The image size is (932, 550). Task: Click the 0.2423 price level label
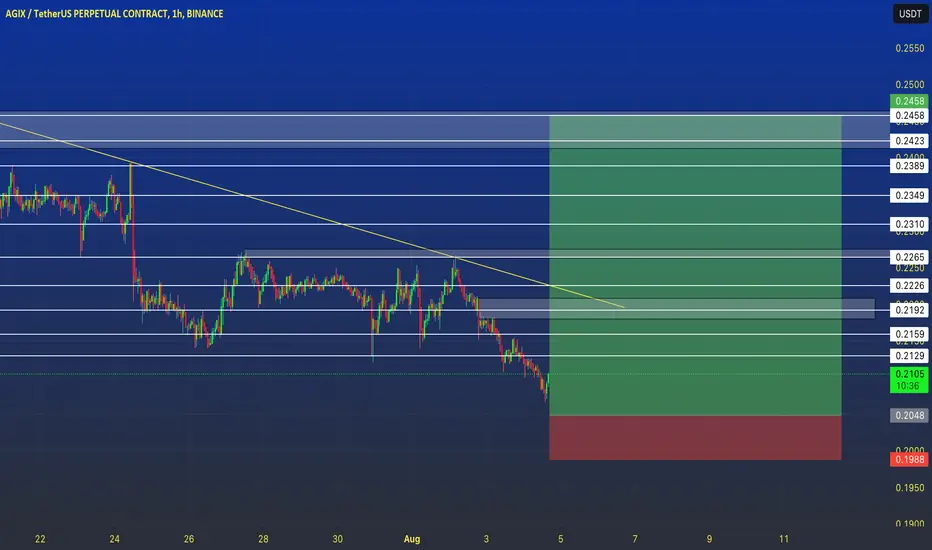click(909, 141)
